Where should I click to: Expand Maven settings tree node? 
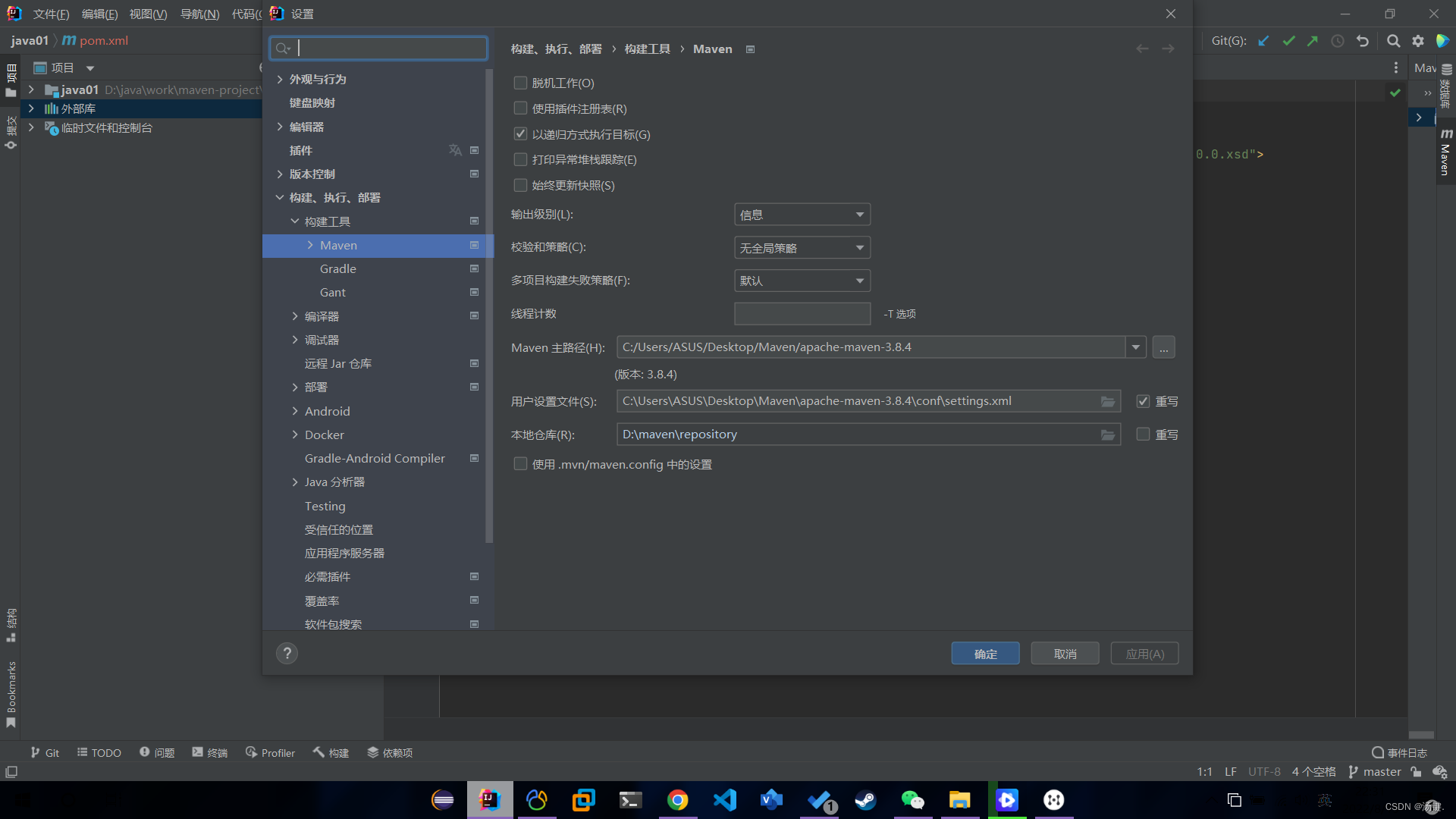(310, 245)
